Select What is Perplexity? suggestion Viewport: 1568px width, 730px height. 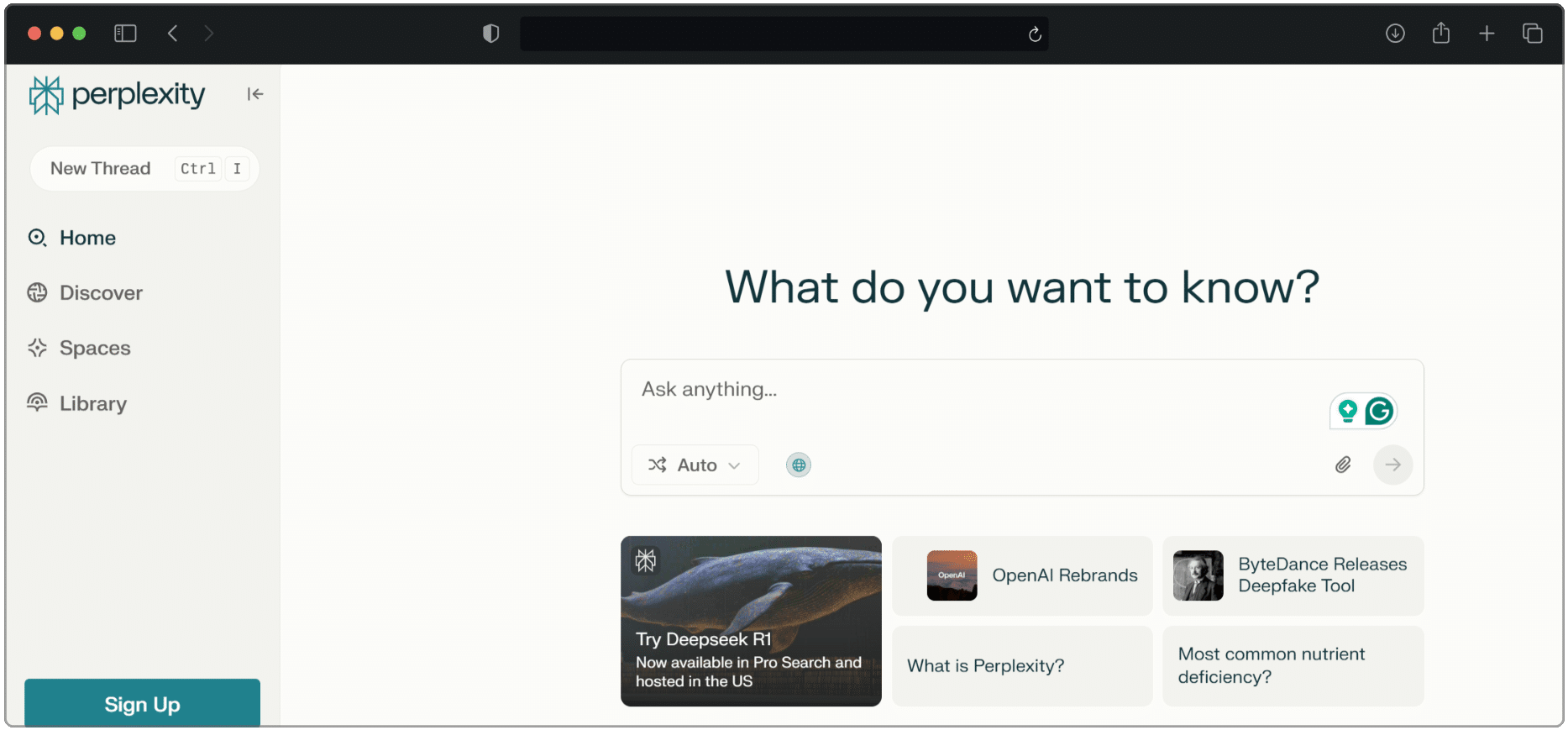coord(1022,665)
